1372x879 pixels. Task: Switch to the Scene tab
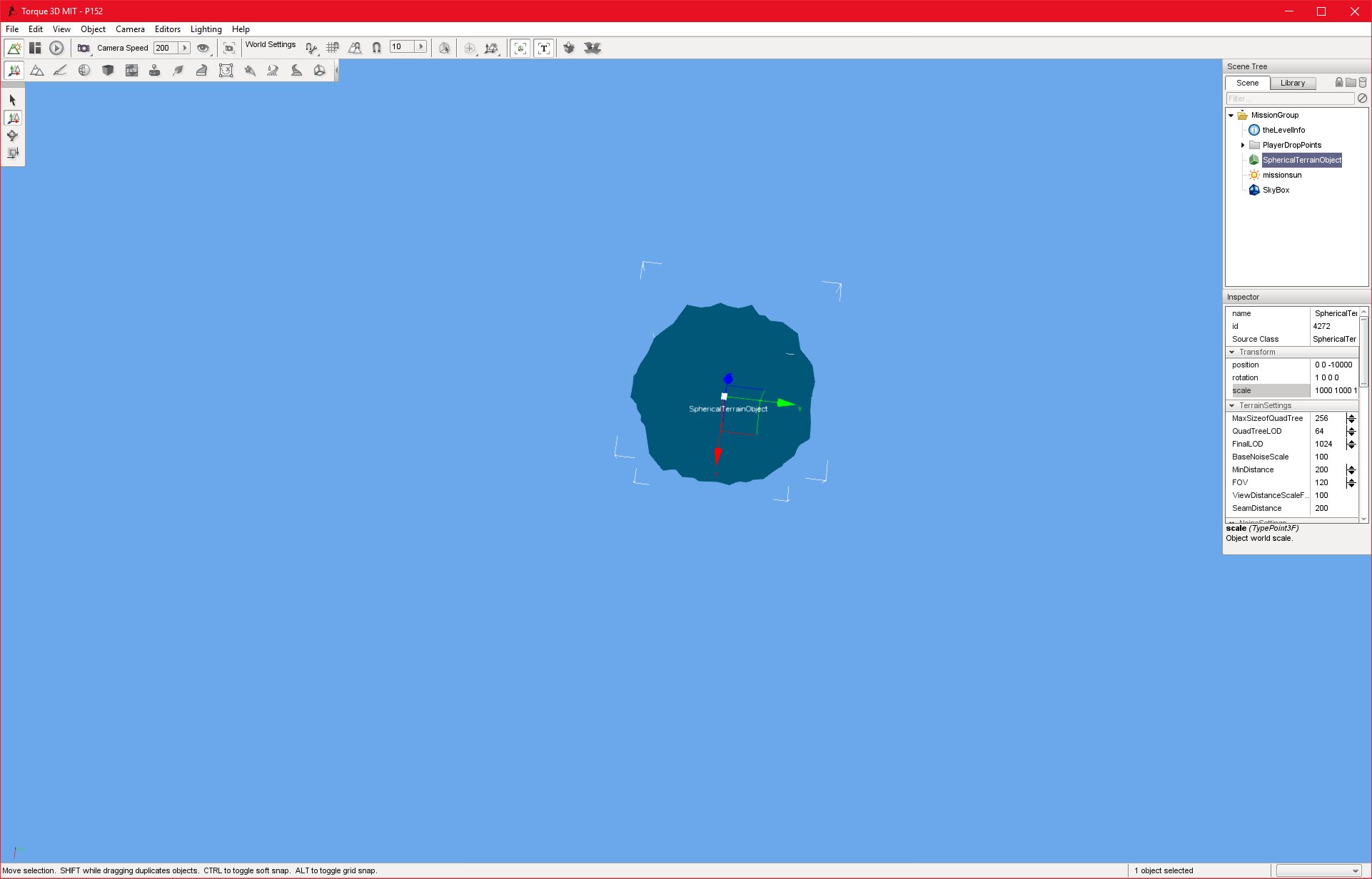click(x=1248, y=83)
